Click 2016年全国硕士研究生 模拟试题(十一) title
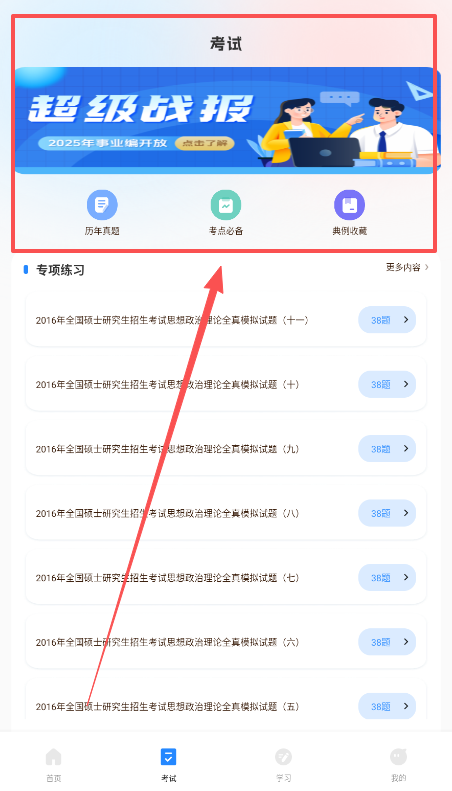Screen dimensions: 452x791 point(172,320)
